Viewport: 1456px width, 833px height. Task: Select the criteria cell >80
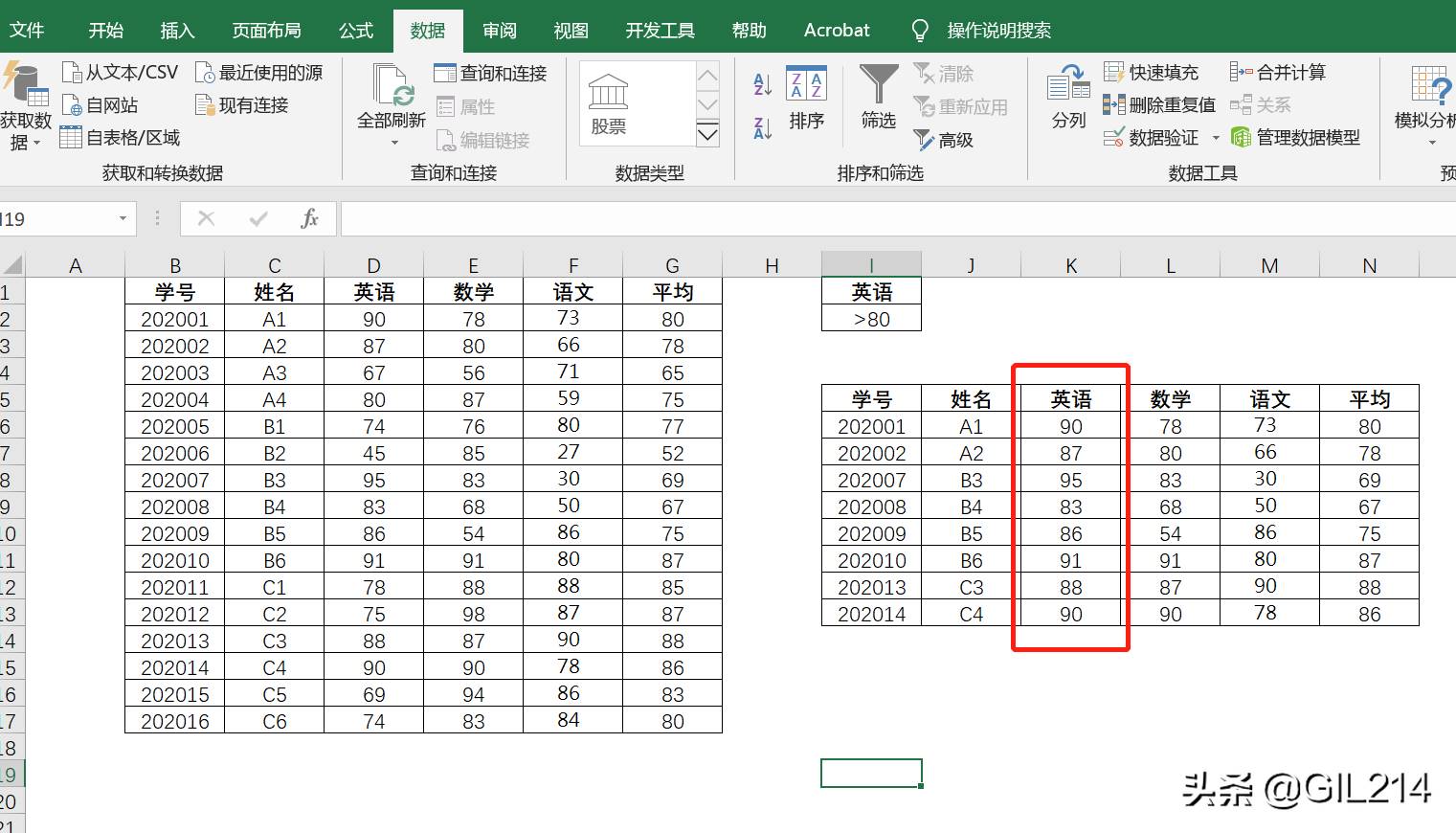[871, 319]
